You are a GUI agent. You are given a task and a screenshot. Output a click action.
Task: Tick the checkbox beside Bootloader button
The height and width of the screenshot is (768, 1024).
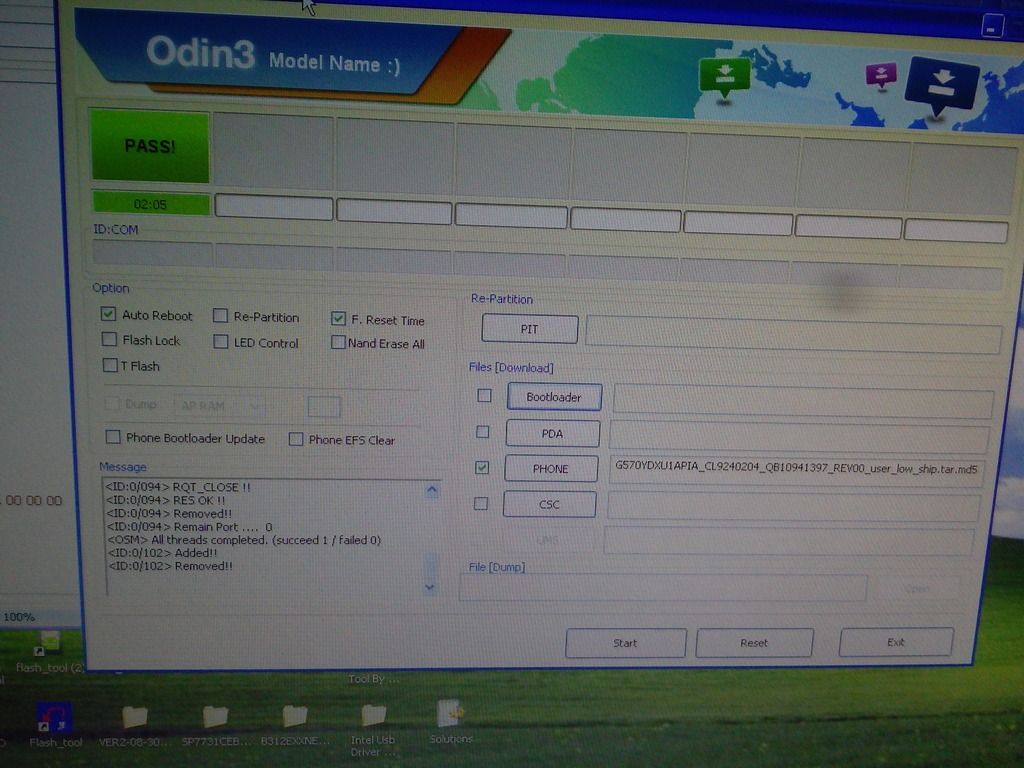coord(485,395)
